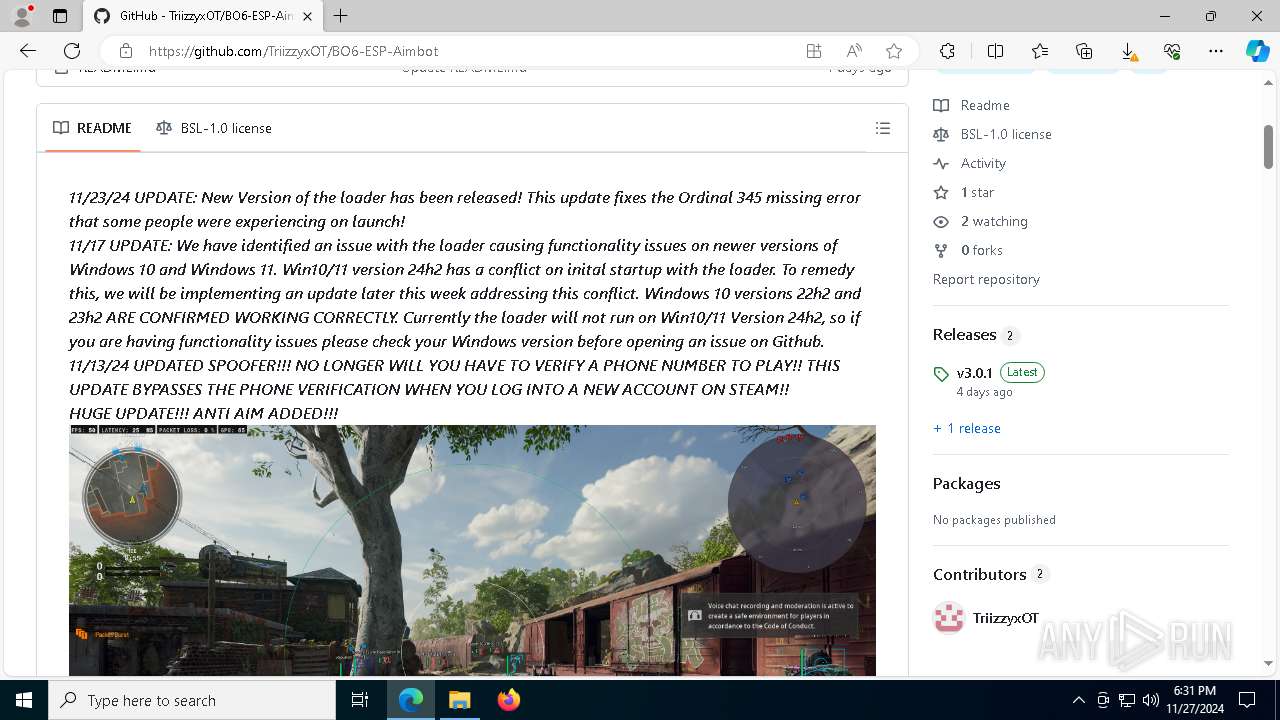
Task: Click the taskbar search box
Action: [x=192, y=700]
